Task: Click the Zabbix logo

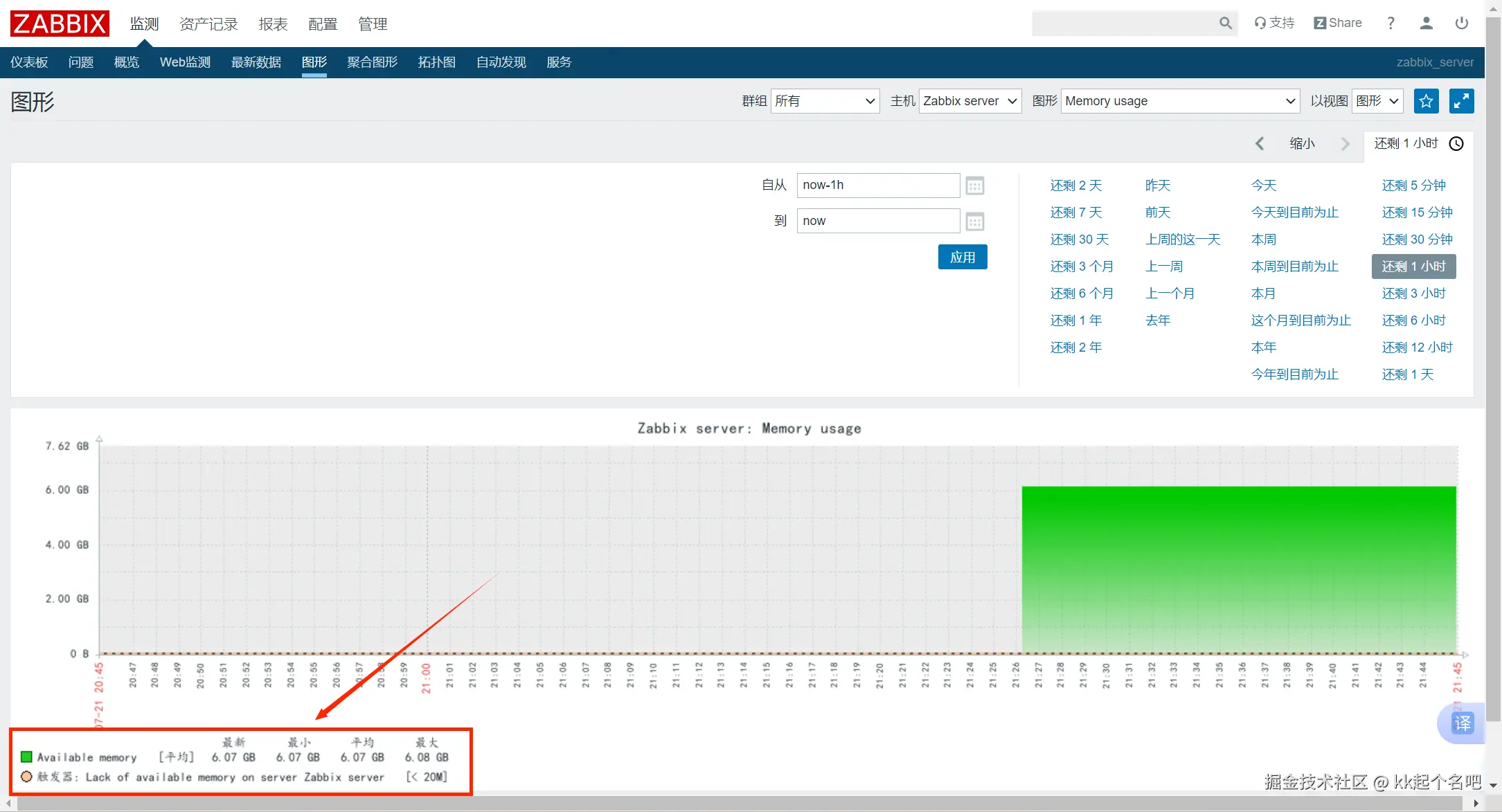Action: coord(60,24)
